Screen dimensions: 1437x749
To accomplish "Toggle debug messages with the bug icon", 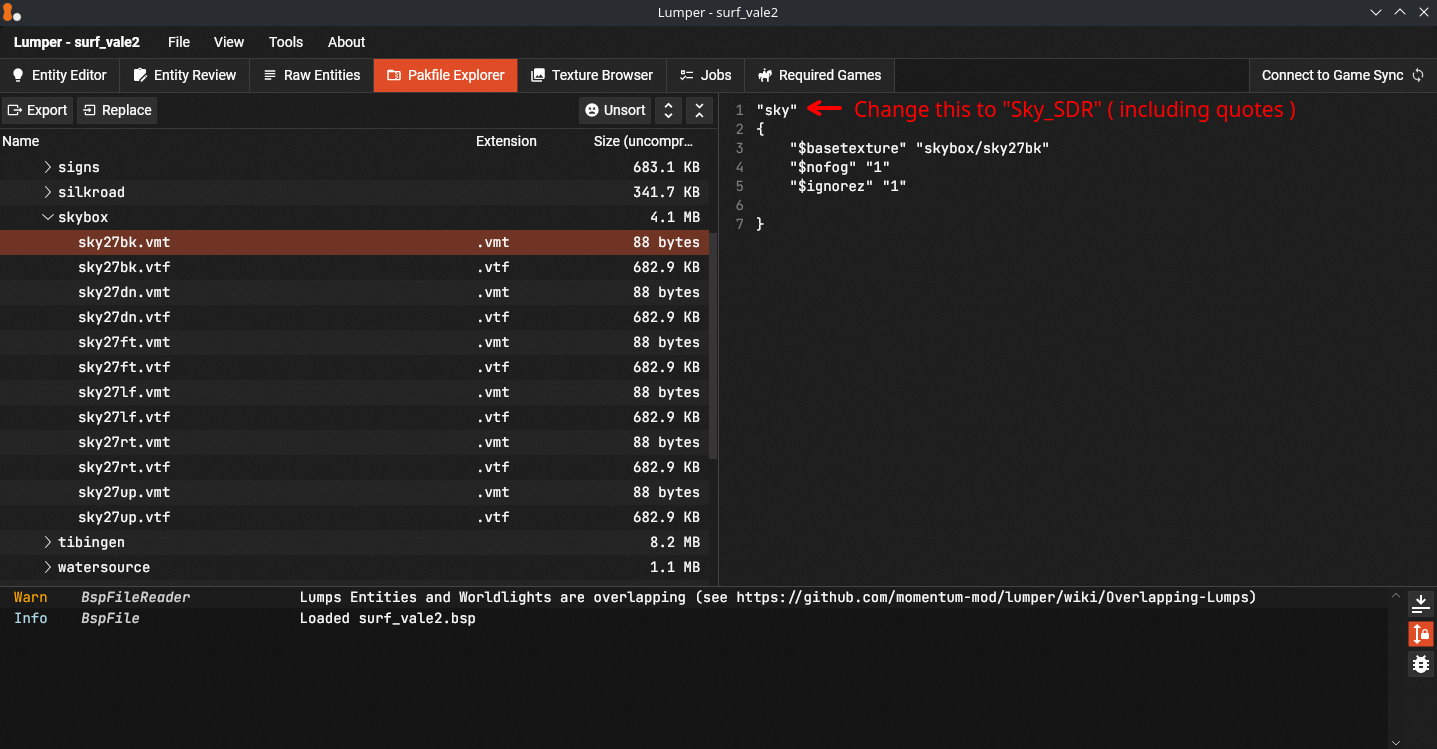I will click(1420, 663).
